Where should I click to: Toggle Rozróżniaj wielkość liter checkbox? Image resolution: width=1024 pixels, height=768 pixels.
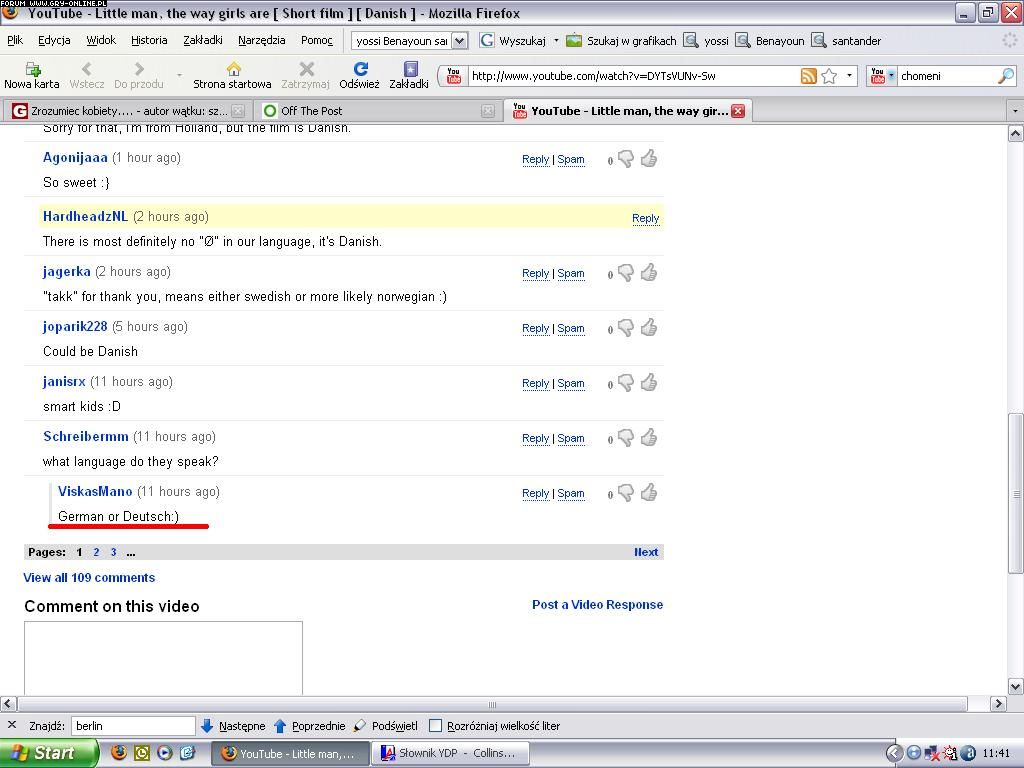[x=435, y=726]
